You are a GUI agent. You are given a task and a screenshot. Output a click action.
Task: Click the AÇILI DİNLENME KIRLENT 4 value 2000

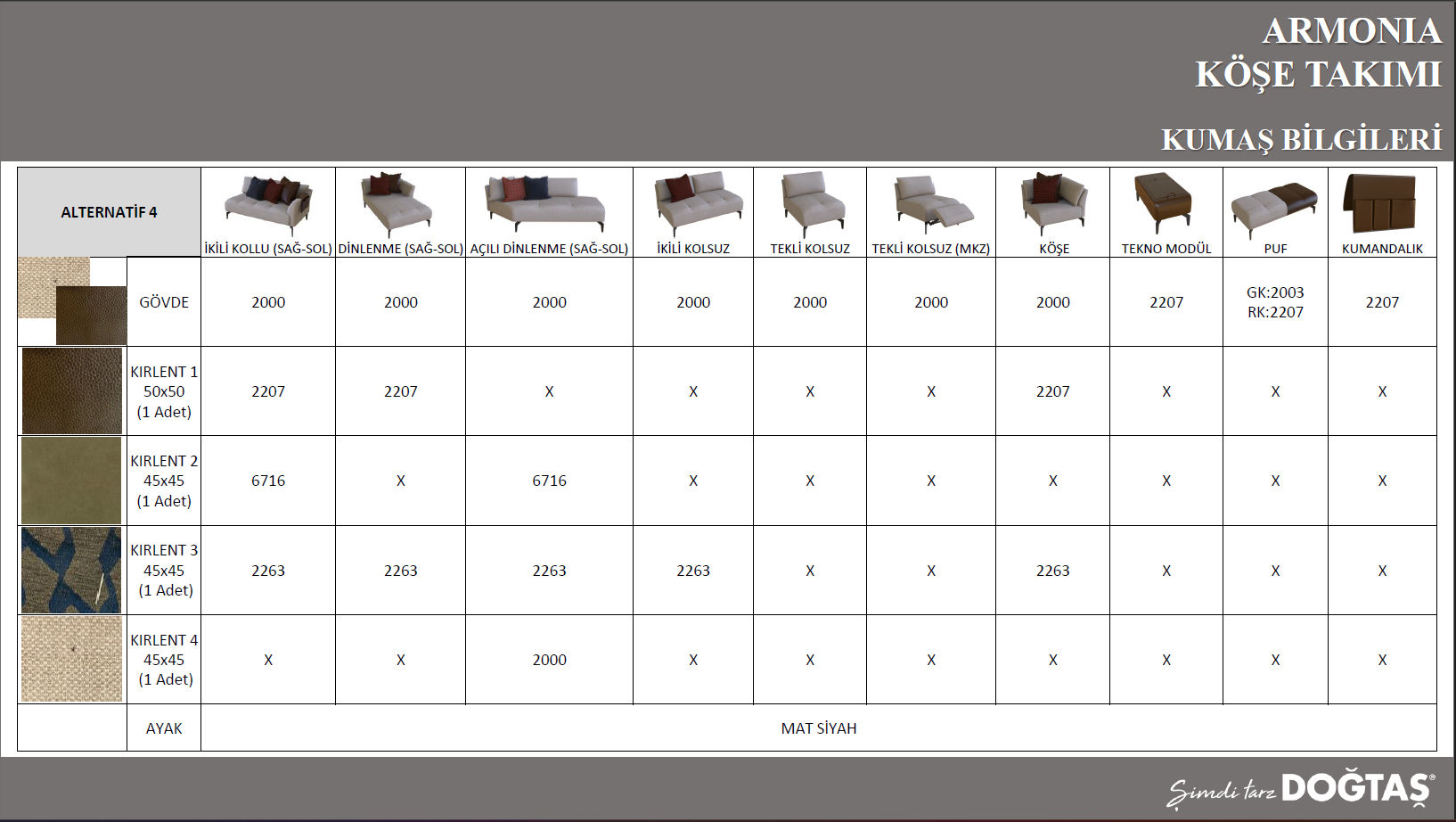pyautogui.click(x=550, y=660)
